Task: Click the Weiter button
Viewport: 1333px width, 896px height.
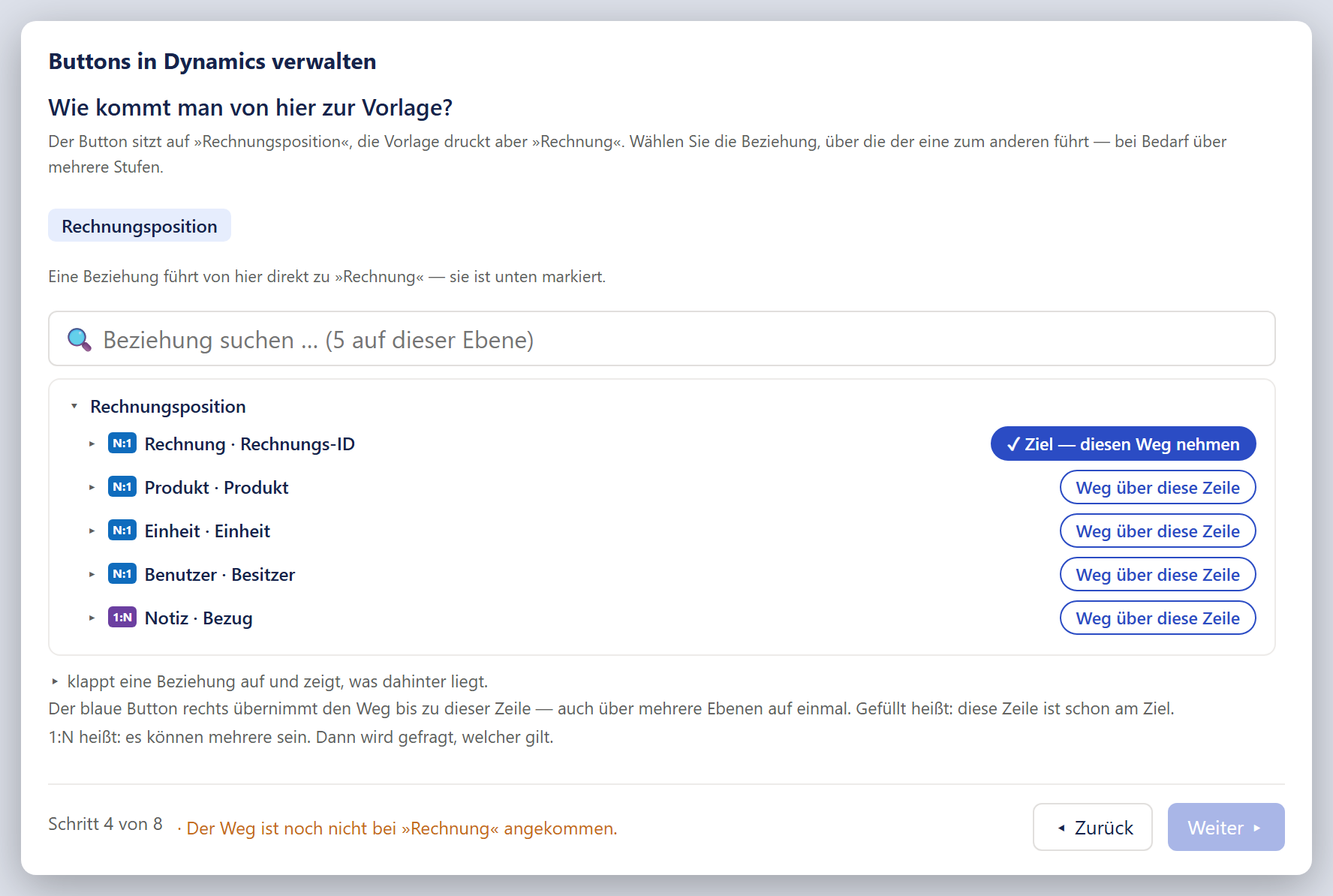Action: point(1226,827)
